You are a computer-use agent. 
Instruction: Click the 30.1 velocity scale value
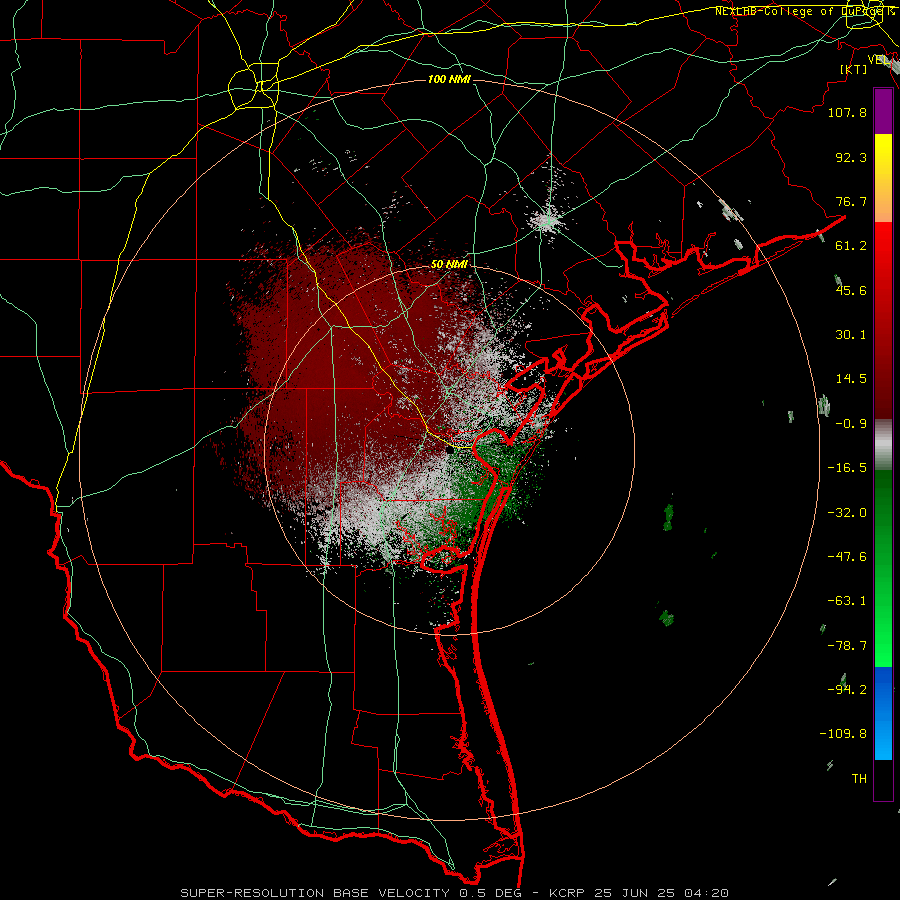point(851,335)
